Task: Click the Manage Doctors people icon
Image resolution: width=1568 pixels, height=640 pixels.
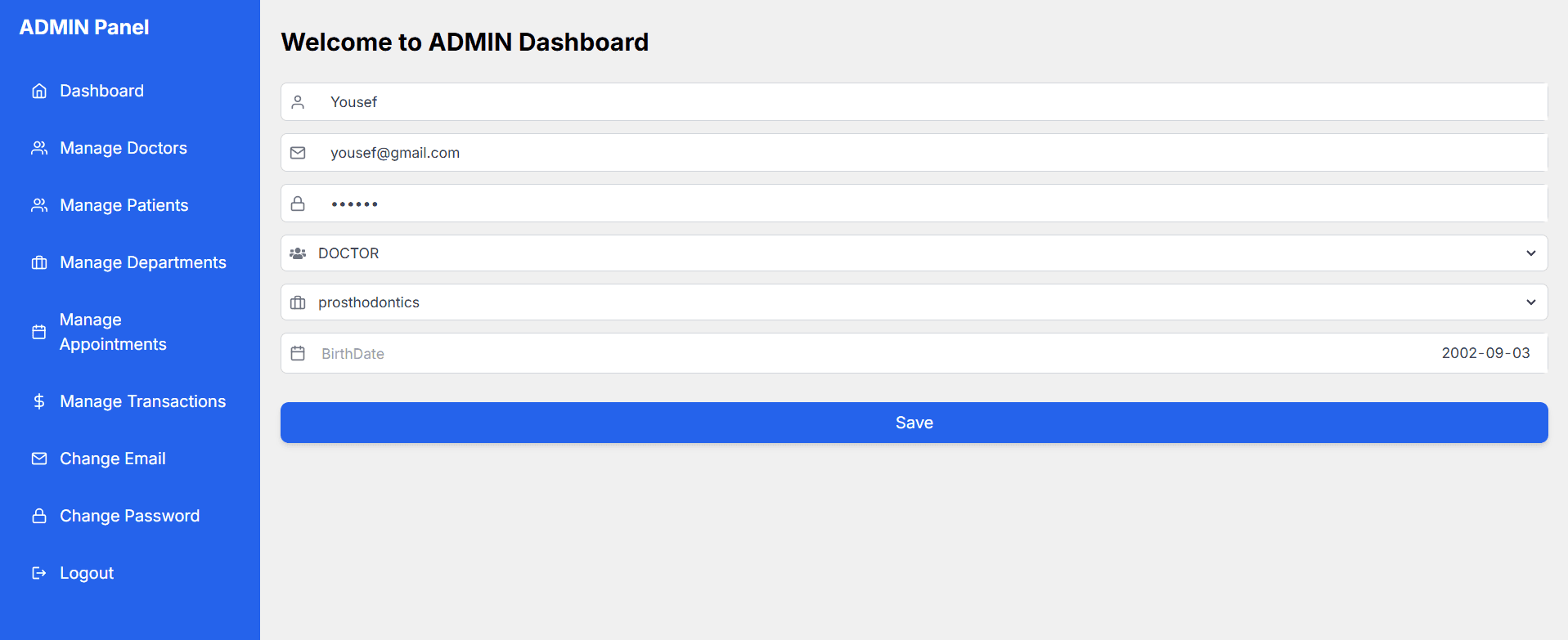Action: [x=39, y=148]
